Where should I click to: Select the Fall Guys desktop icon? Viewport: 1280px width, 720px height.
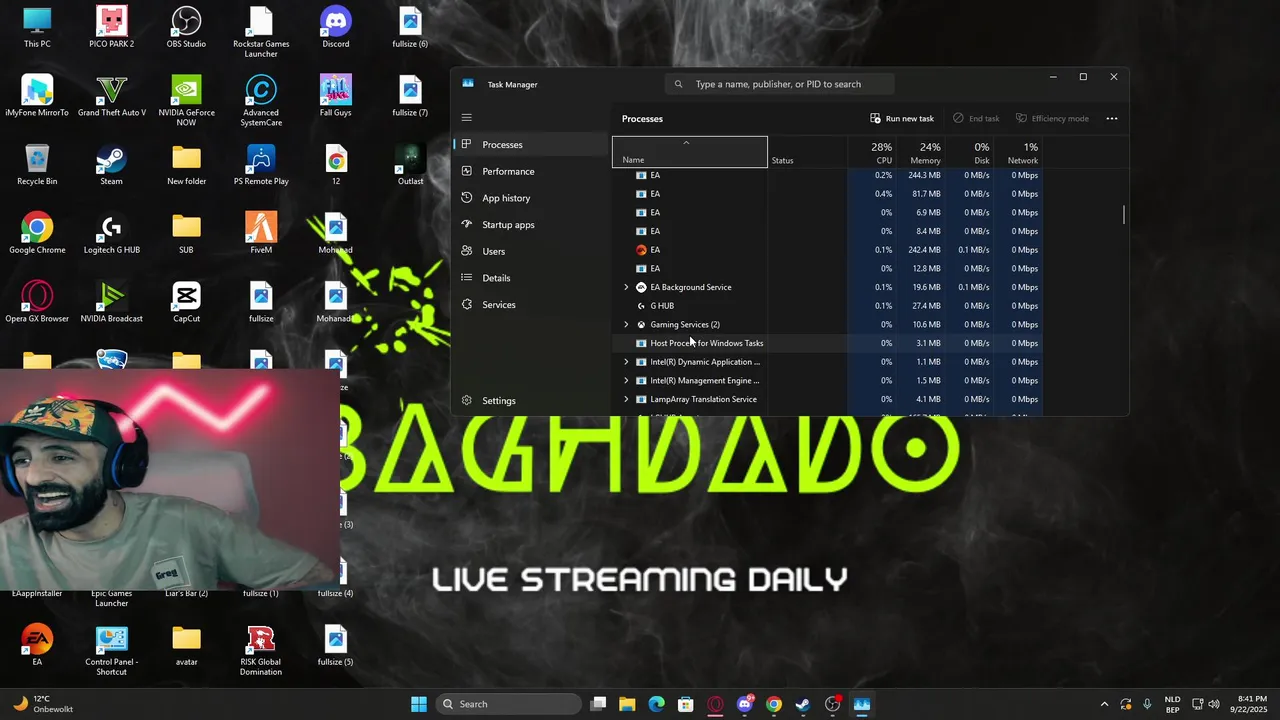335,96
